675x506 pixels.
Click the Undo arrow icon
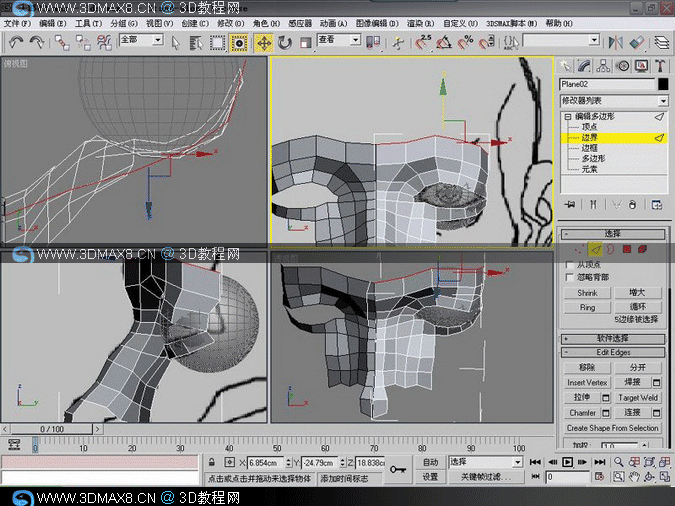[x=16, y=42]
